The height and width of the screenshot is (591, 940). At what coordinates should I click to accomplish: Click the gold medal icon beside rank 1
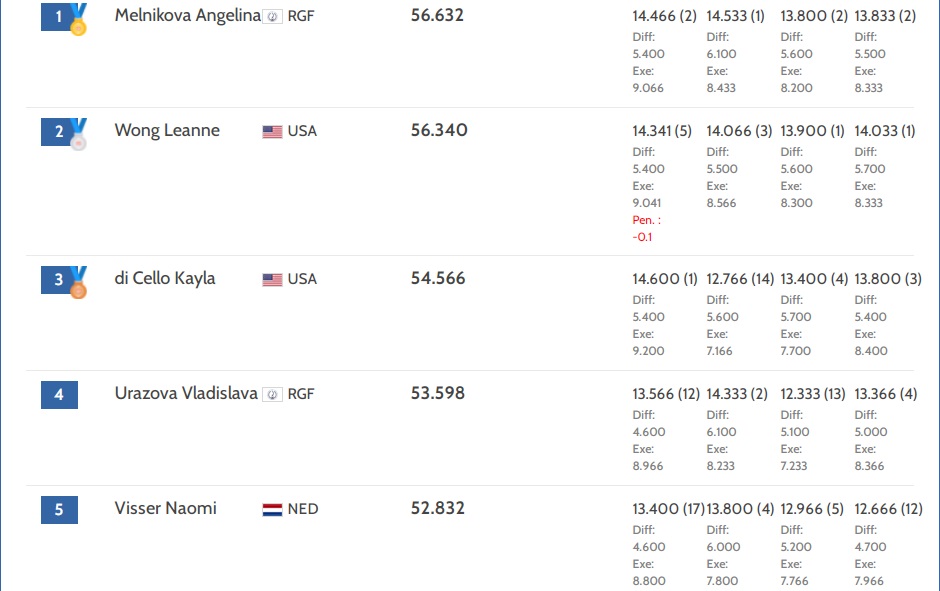pos(78,19)
